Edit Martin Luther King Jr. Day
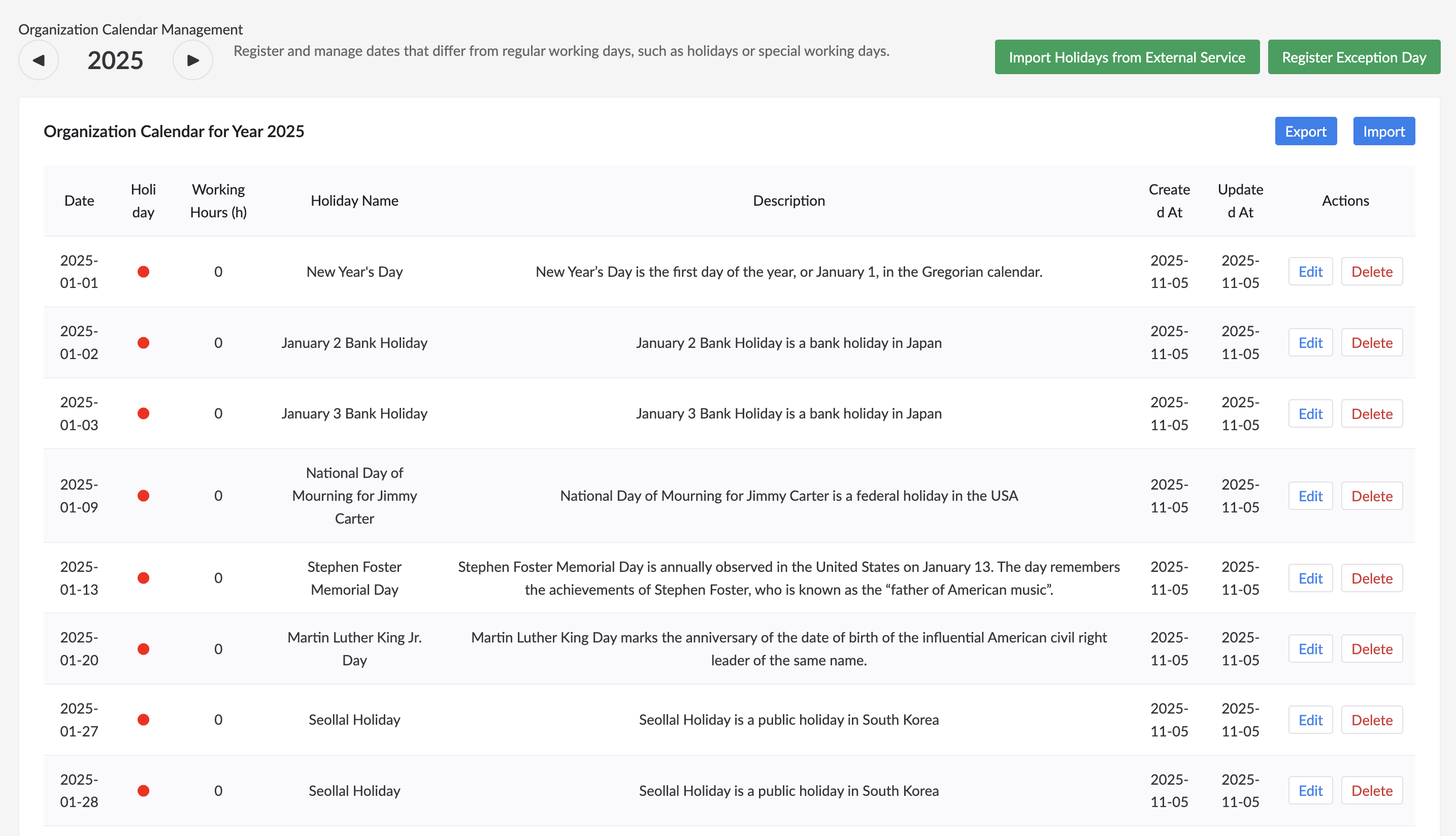This screenshot has height=836, width=1456. (1310, 648)
